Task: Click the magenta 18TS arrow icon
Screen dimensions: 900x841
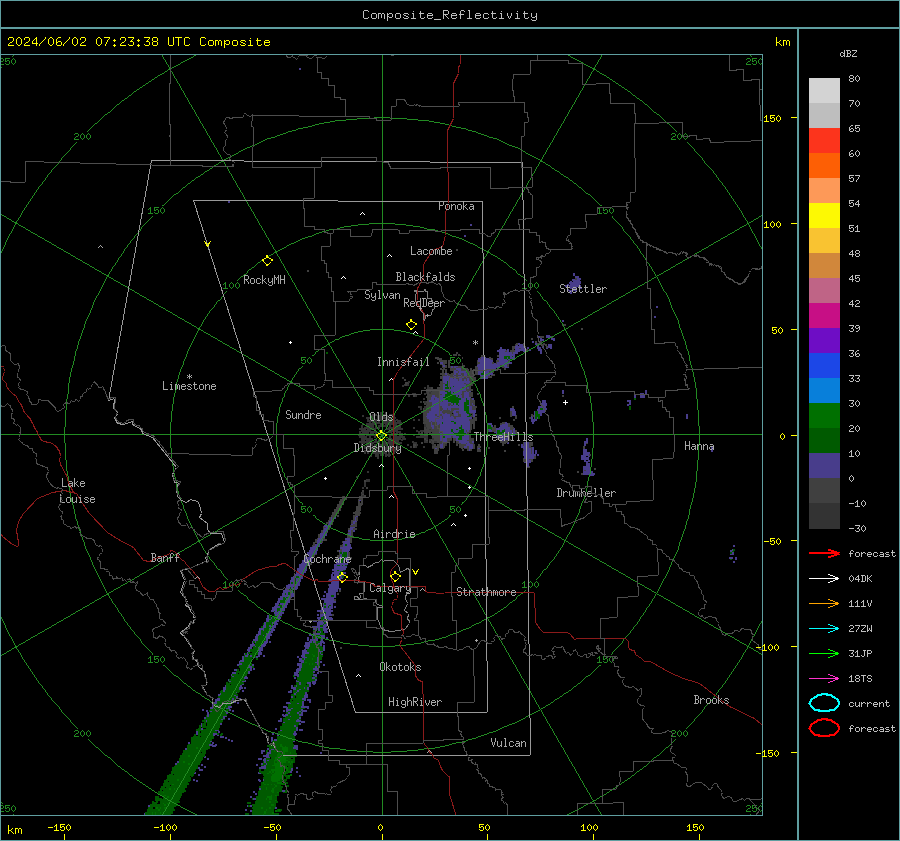Action: tap(824, 679)
